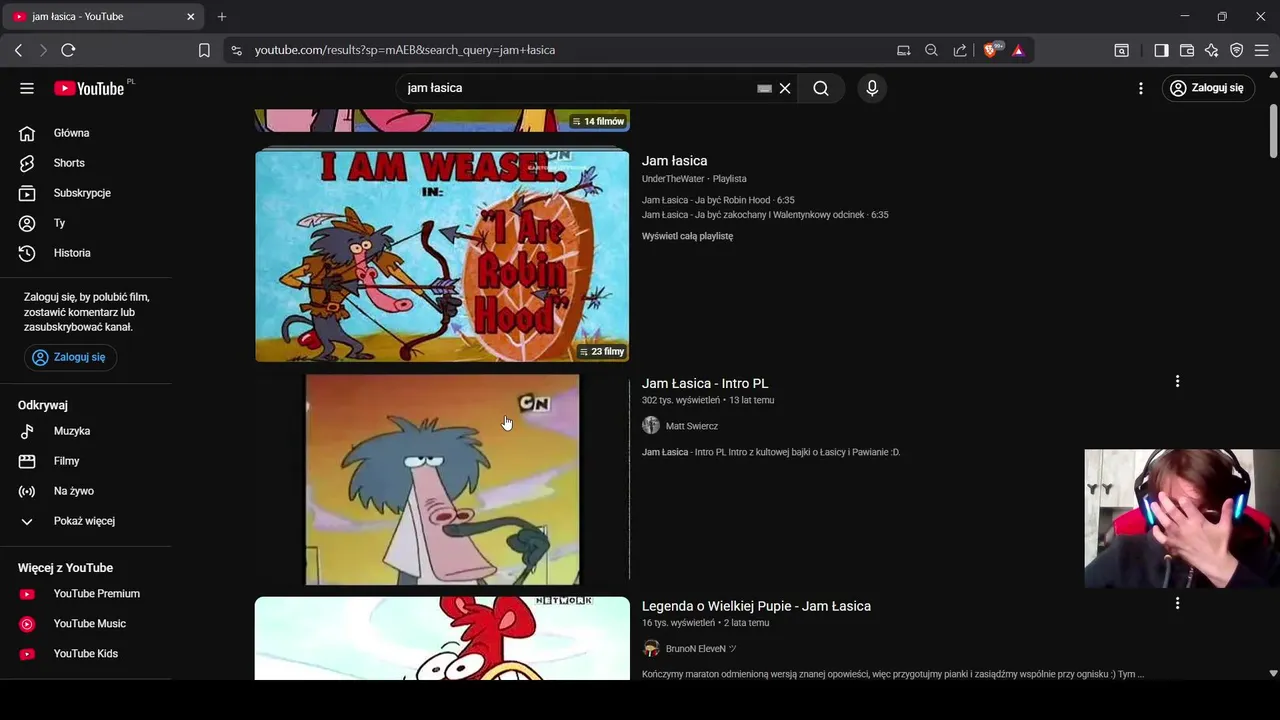The image size is (1280, 720).
Task: Open Brave Rewards triangle icon
Action: point(1018,50)
